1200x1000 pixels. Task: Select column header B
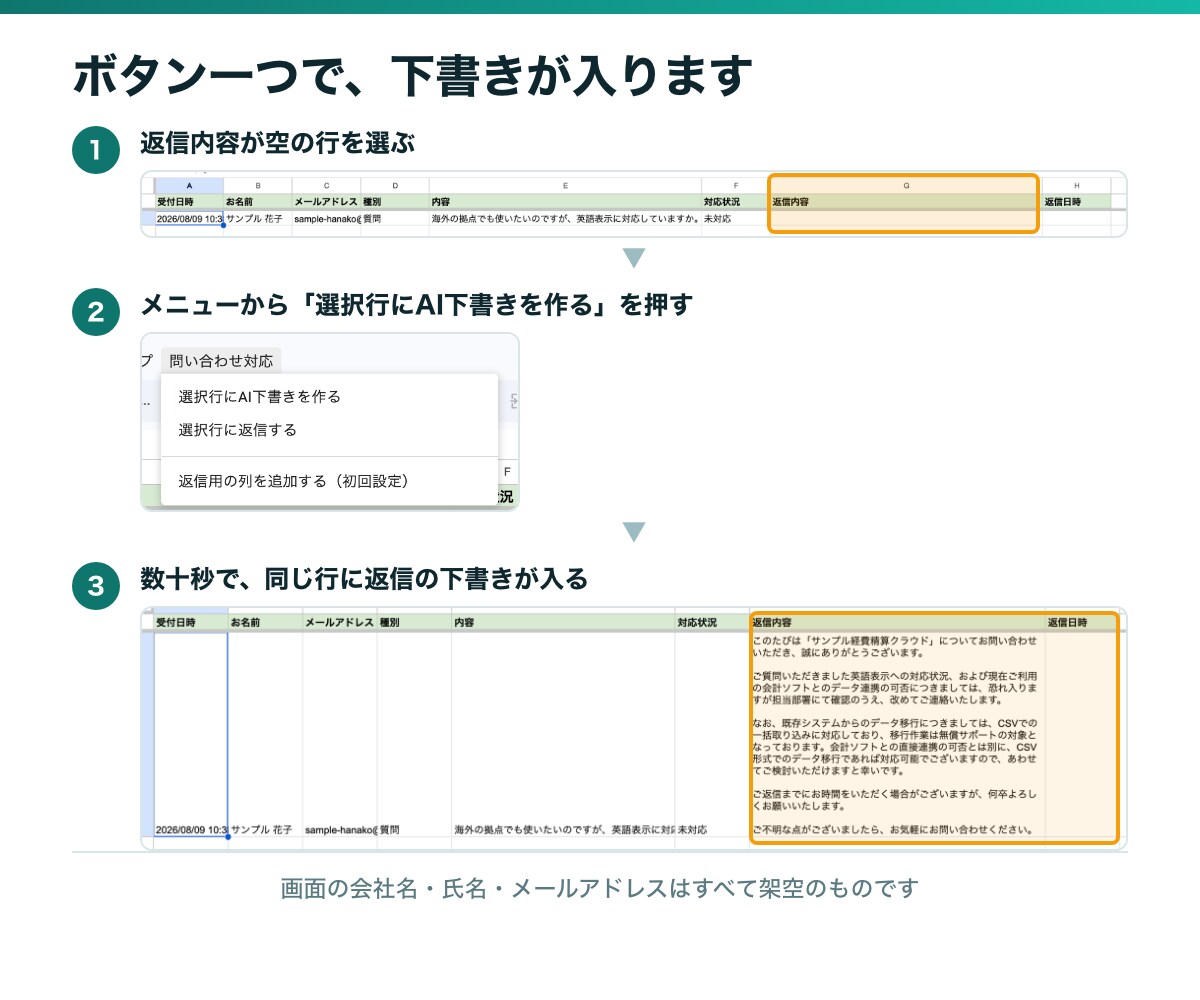258,186
